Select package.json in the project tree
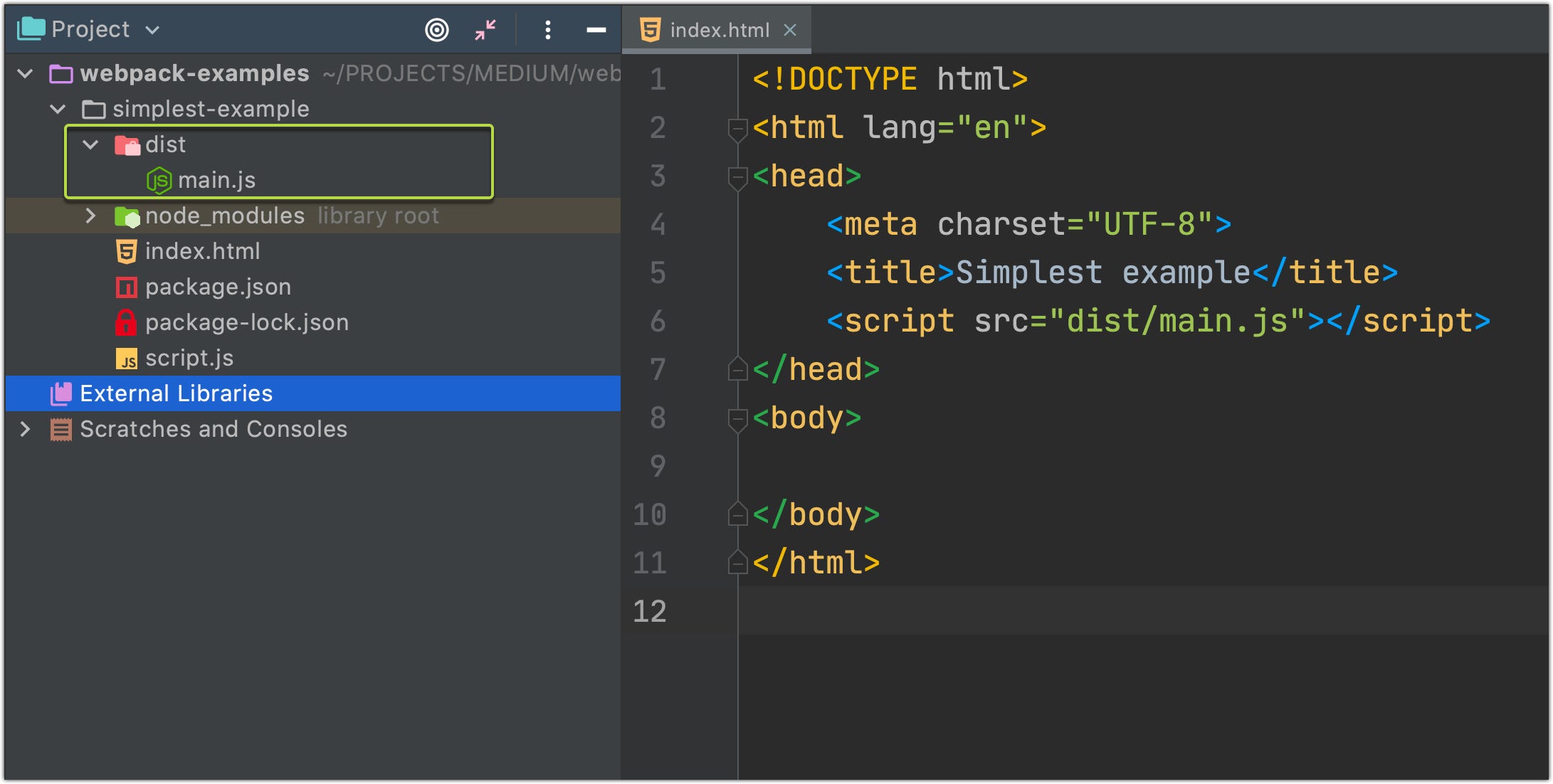The image size is (1553, 784). coord(218,287)
